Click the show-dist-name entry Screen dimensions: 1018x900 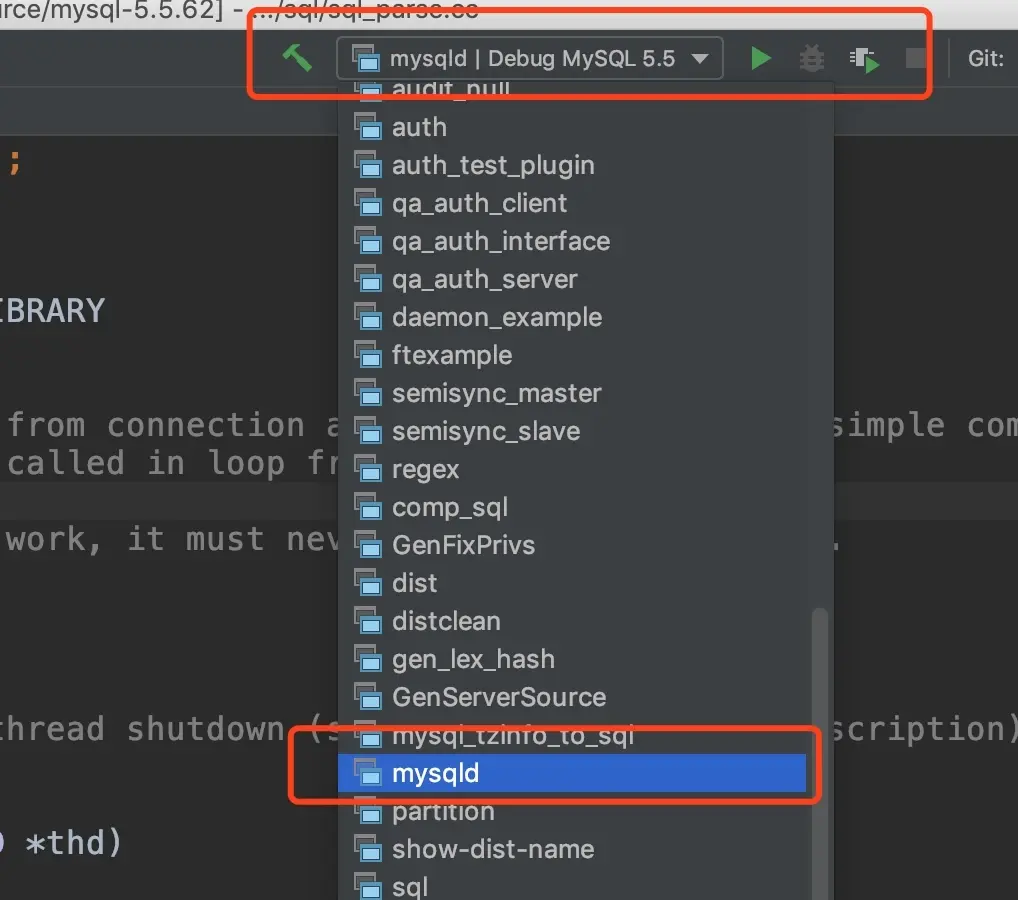pos(572,849)
